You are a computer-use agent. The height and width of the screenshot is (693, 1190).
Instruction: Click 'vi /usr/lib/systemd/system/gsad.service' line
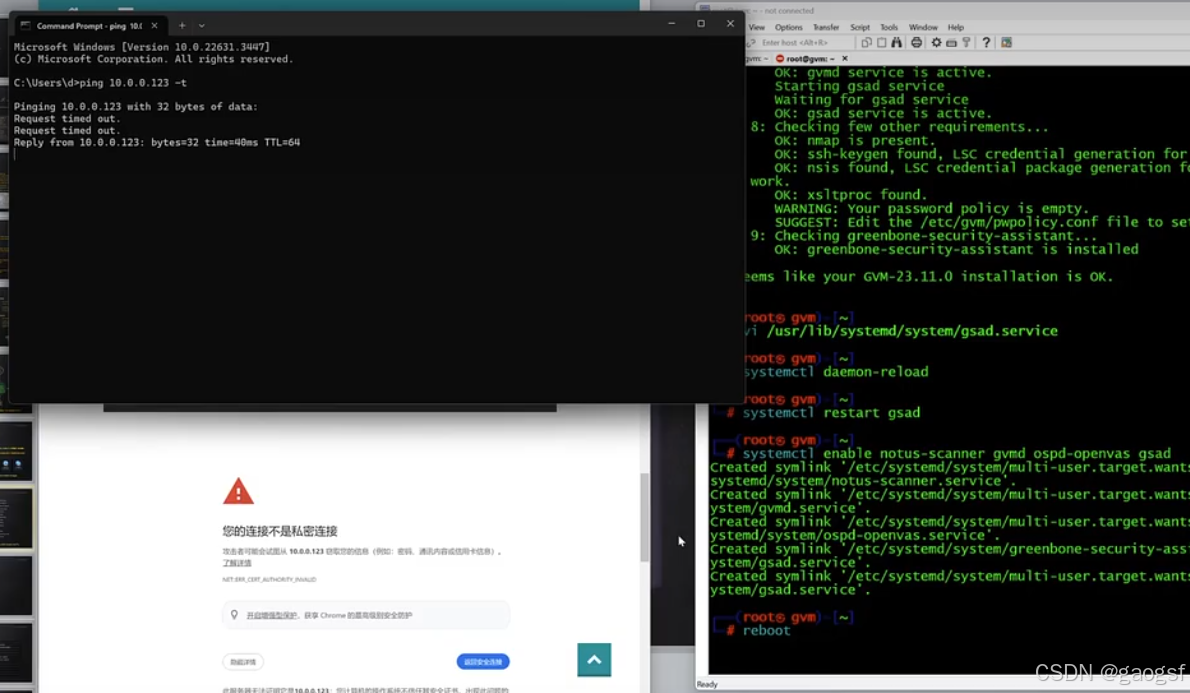pos(900,331)
